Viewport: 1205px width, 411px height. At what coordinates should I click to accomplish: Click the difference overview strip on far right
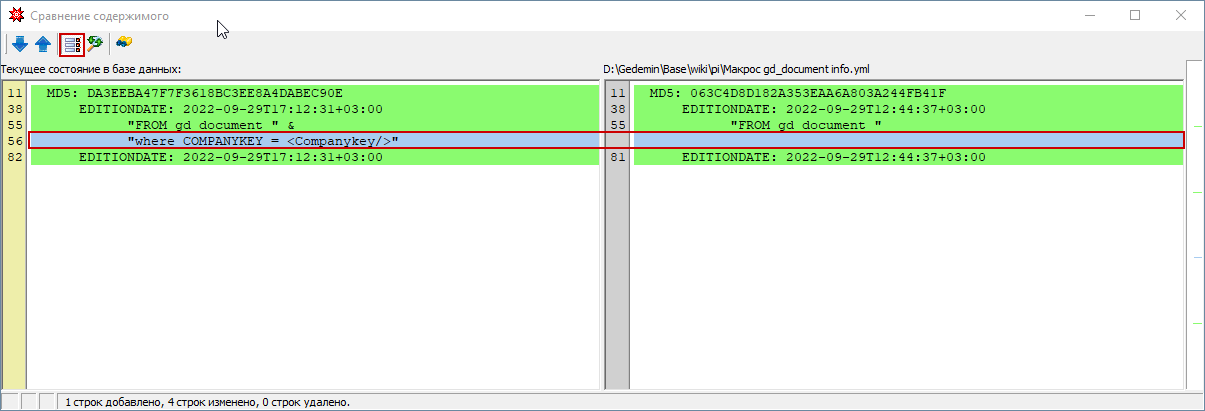coord(1196,220)
